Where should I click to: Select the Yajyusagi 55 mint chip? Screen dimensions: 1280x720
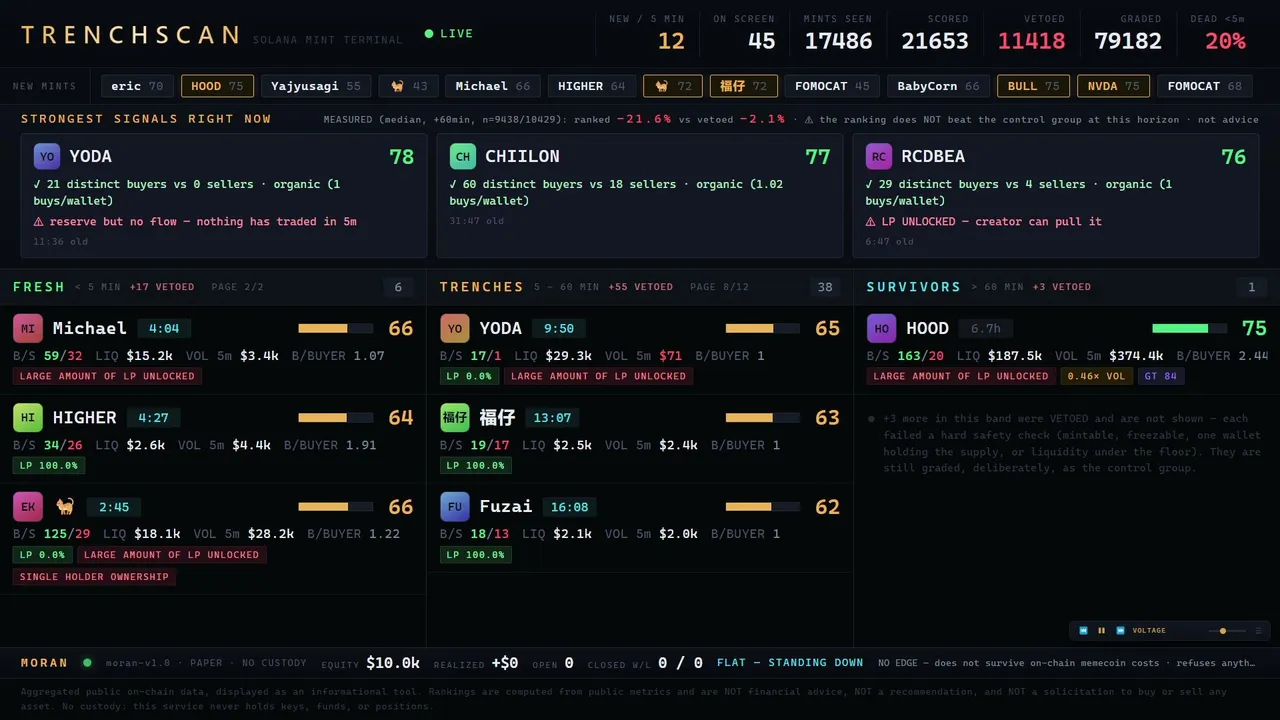[316, 86]
